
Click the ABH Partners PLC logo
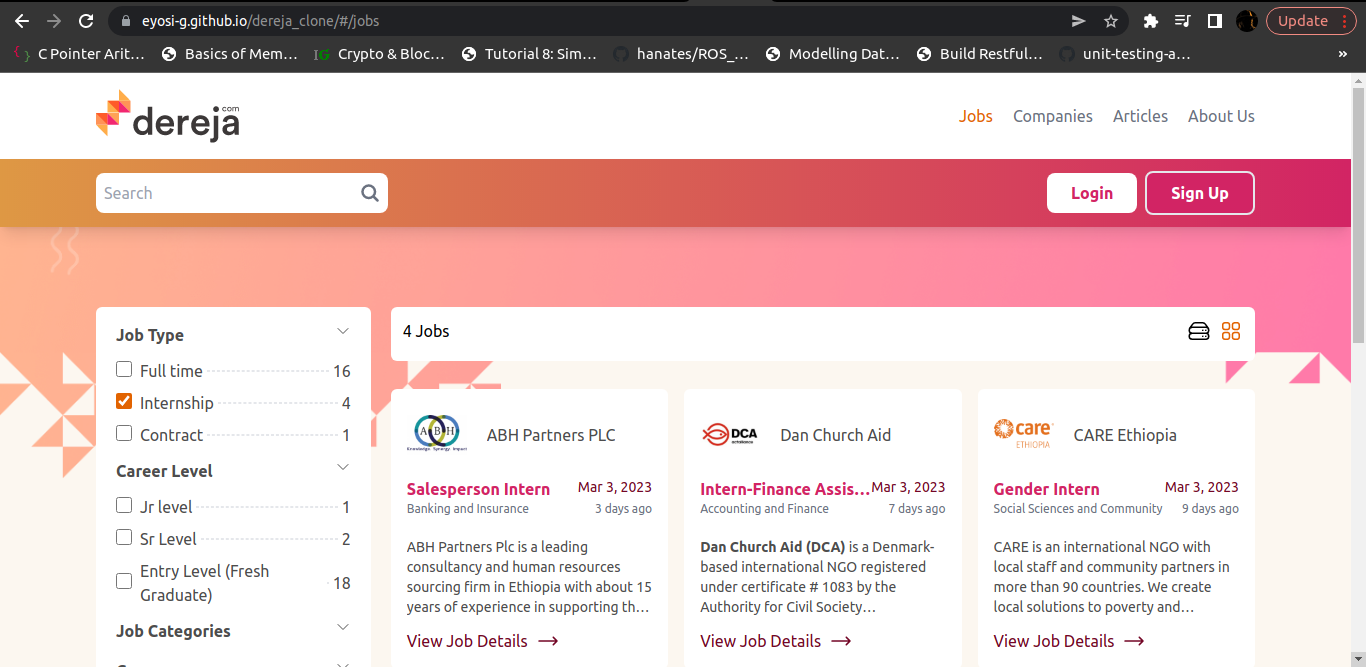pyautogui.click(x=437, y=433)
